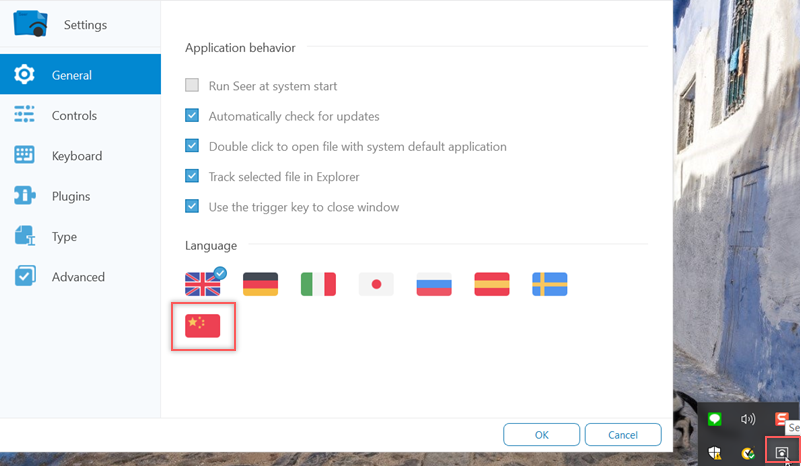Switch language to the Russian flag

click(434, 284)
